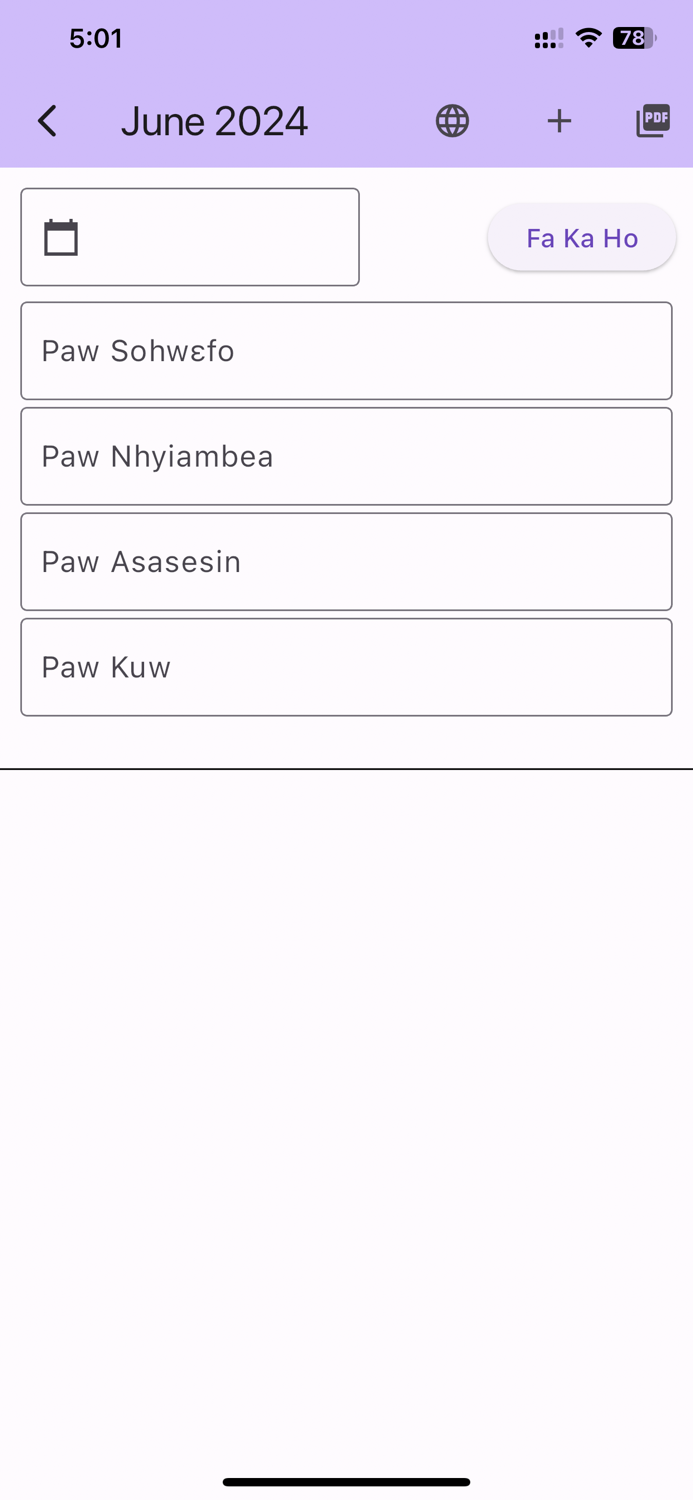The image size is (693, 1500).
Task: Click the empty date input field
Action: (x=190, y=236)
